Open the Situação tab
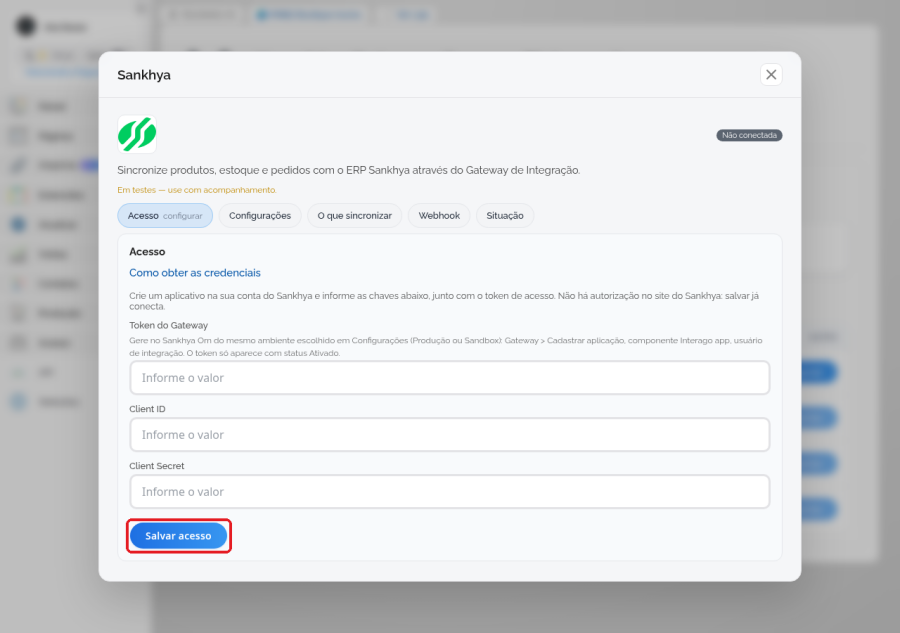900x633 pixels. pyautogui.click(x=505, y=216)
